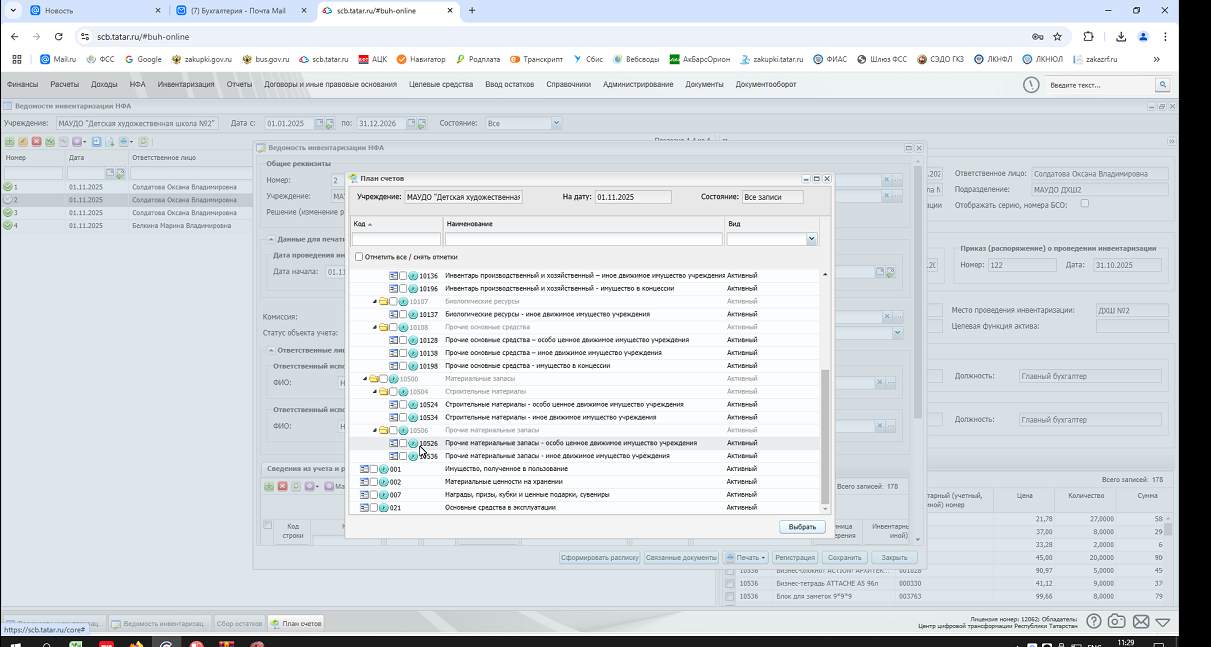The width and height of the screenshot is (1211, 647).
Task: Click the help question mark icon at bottom right
Action: coord(1094,622)
